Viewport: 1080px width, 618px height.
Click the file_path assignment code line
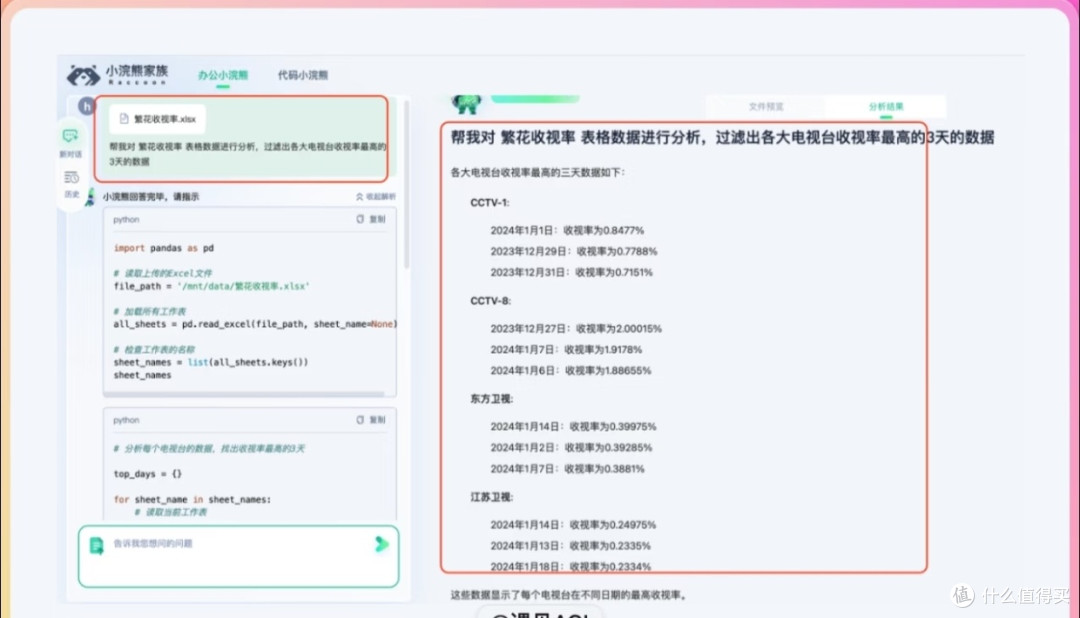211,286
